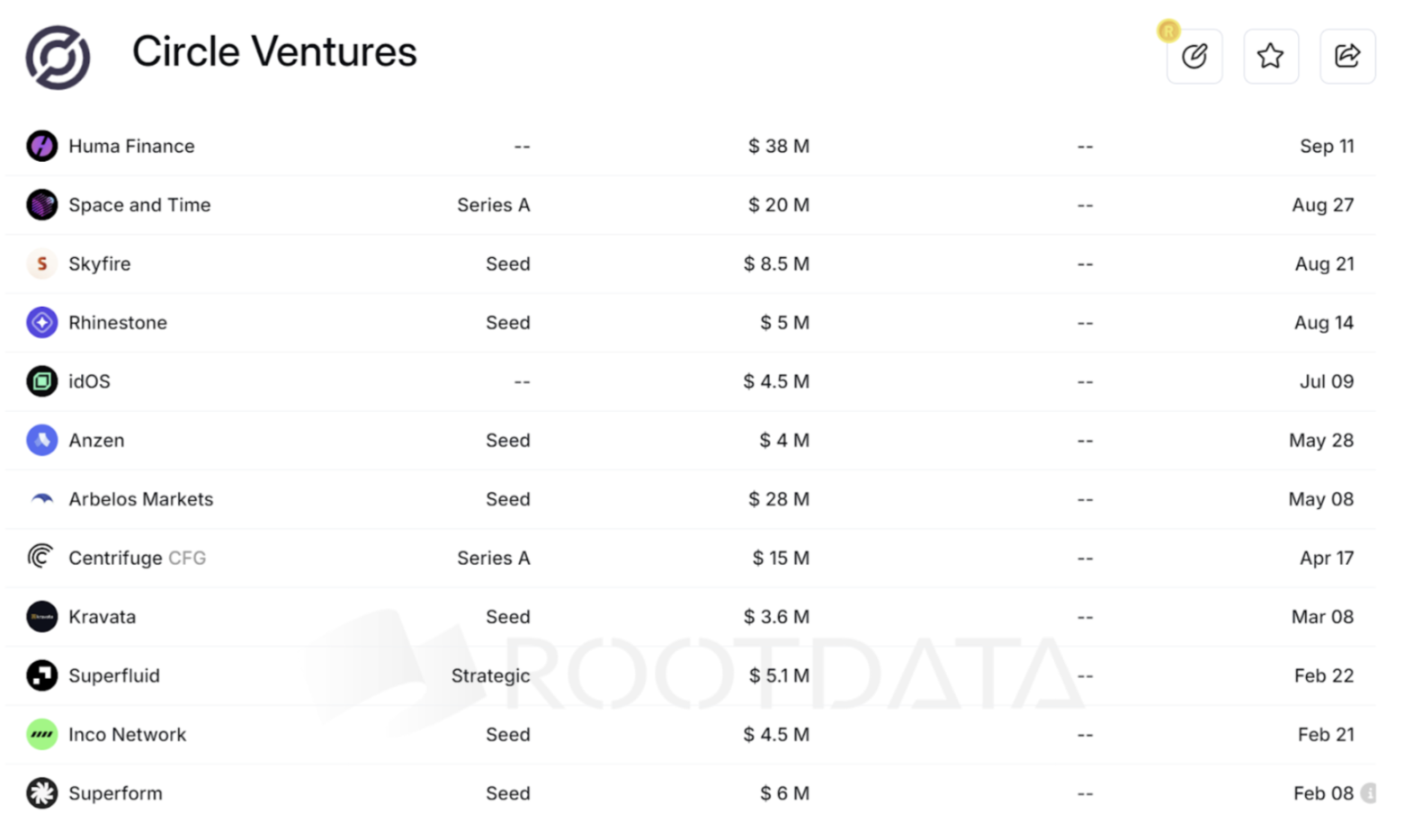Image resolution: width=1404 pixels, height=840 pixels.
Task: Click the Circle Ventures logo icon
Action: [58, 58]
